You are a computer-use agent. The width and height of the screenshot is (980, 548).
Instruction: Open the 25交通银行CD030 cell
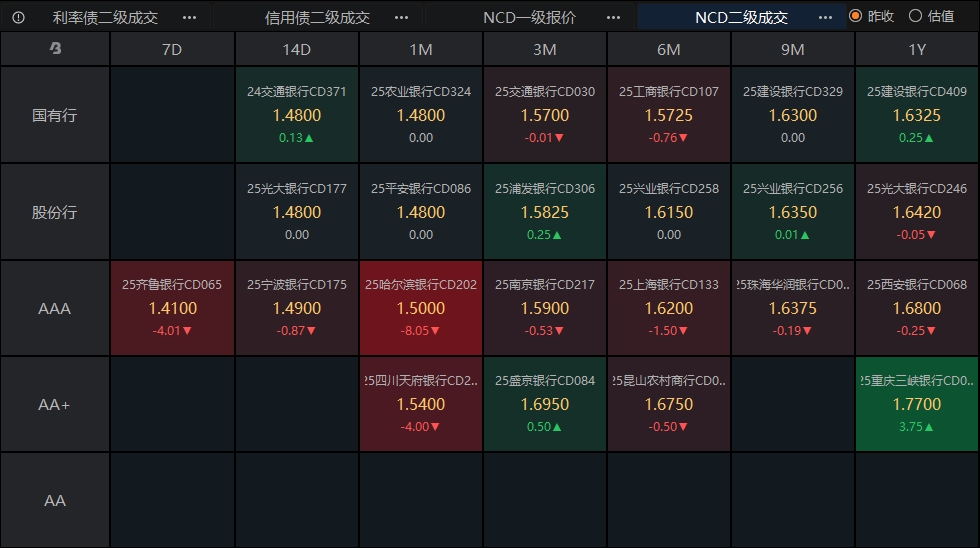point(544,115)
